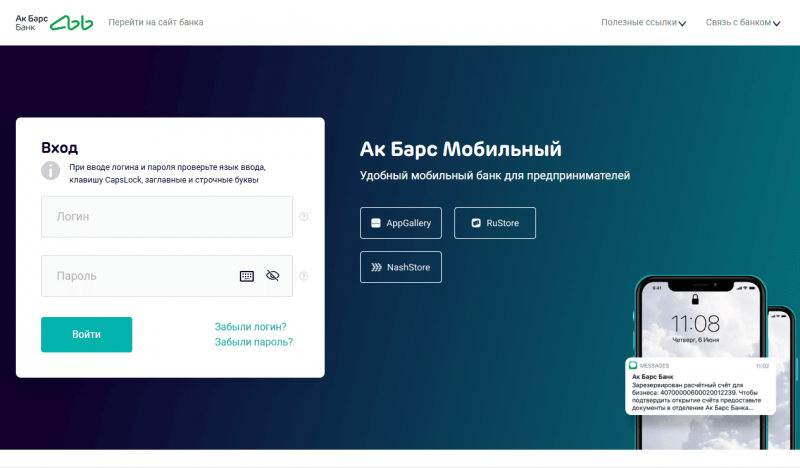
Task: Open the NashStore download button
Action: coord(401,267)
